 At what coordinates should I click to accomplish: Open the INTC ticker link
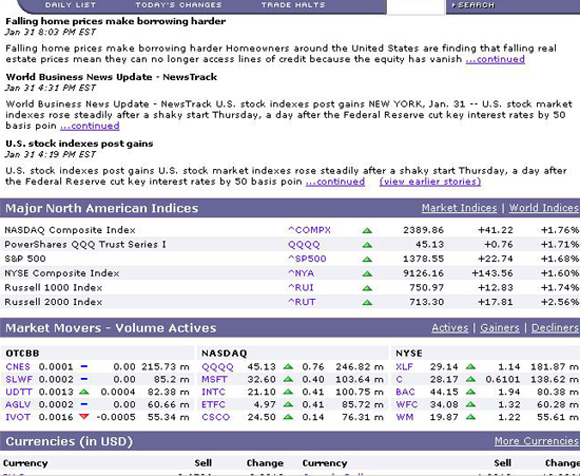point(213,392)
